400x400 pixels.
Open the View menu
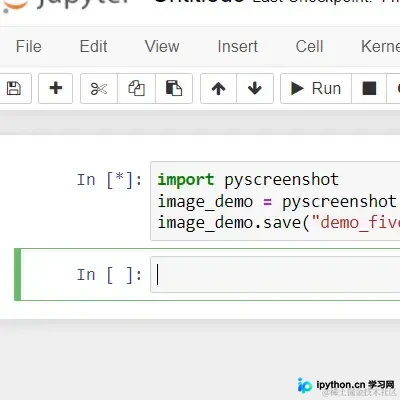coord(162,46)
